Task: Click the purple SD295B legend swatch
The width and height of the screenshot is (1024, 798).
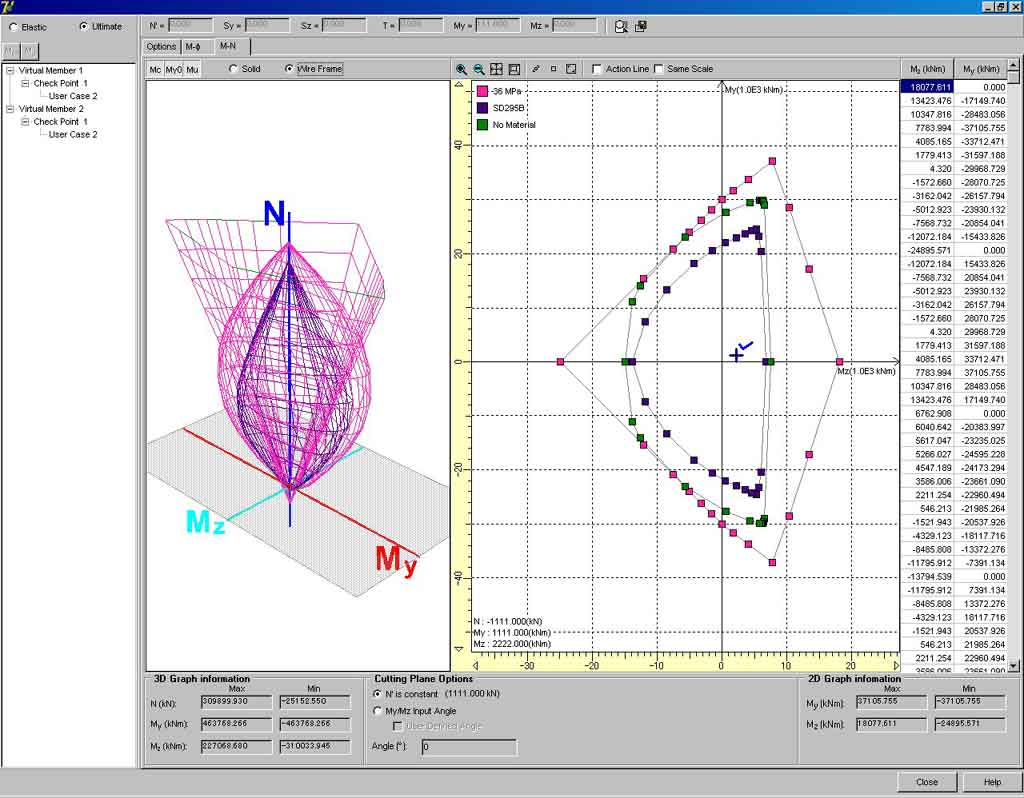Action: coord(483,108)
